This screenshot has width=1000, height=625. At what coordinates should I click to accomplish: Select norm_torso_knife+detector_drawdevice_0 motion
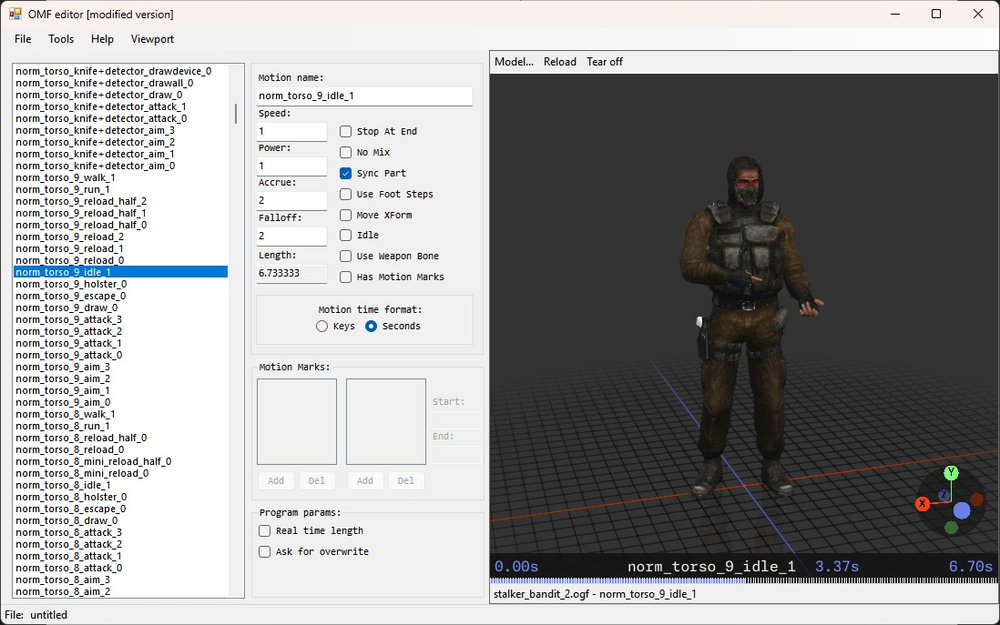121,71
